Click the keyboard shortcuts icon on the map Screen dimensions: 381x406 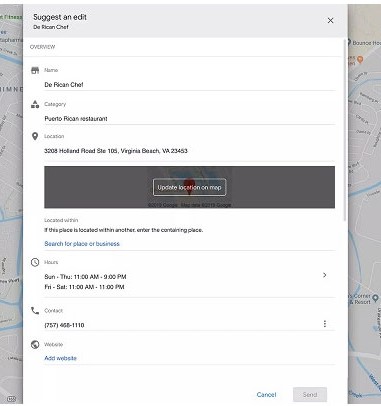(11, 399)
